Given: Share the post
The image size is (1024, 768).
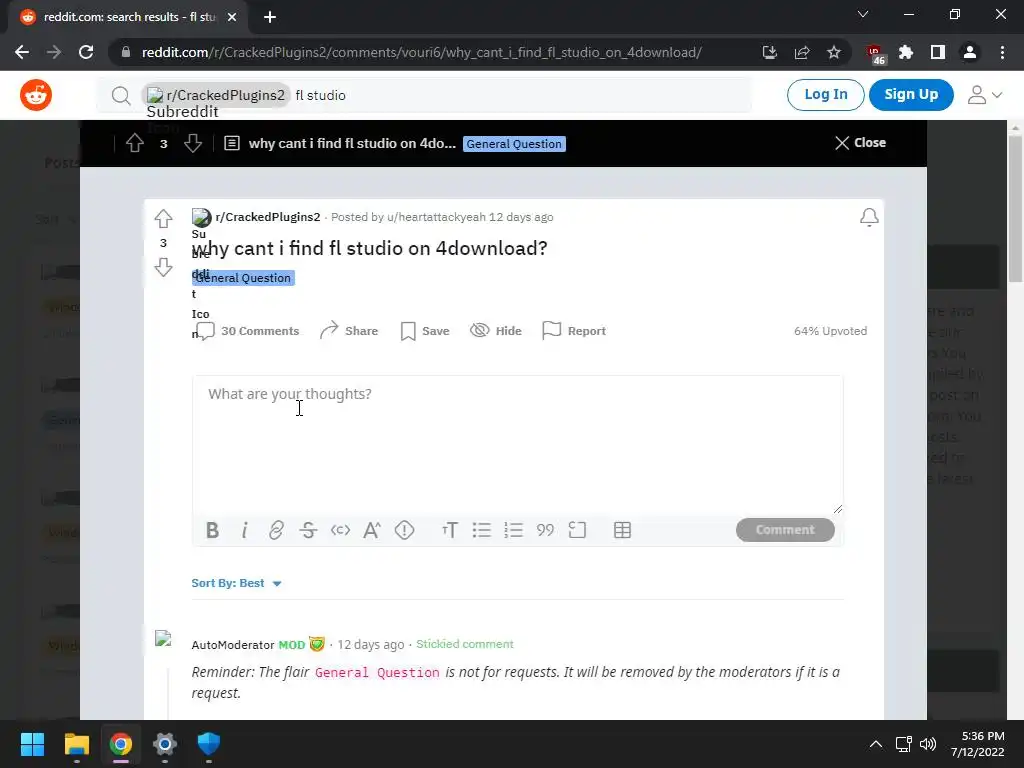Looking at the screenshot, I should (x=349, y=331).
